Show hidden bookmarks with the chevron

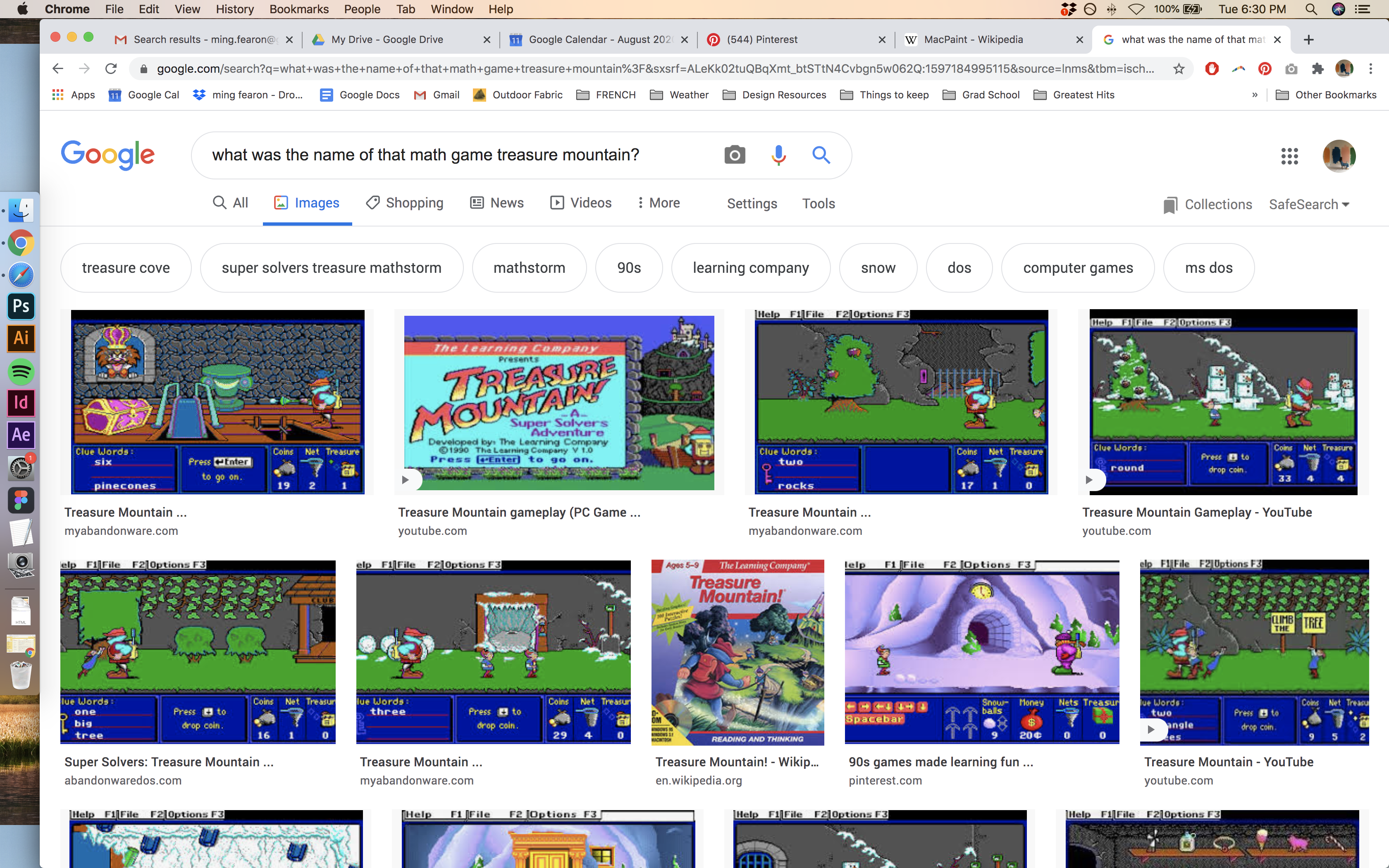(x=1255, y=95)
